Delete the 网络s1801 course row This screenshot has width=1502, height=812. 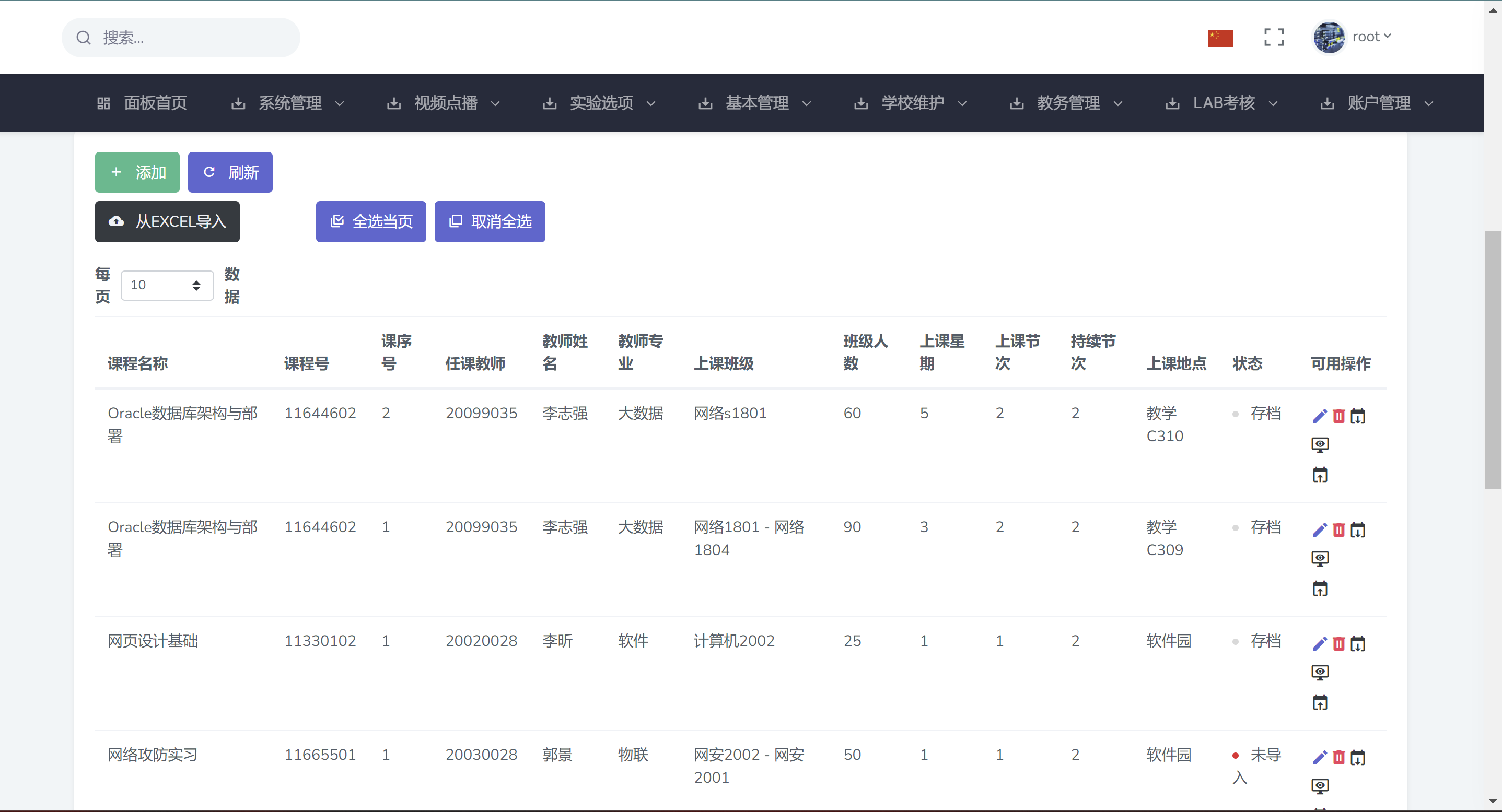(x=1340, y=416)
